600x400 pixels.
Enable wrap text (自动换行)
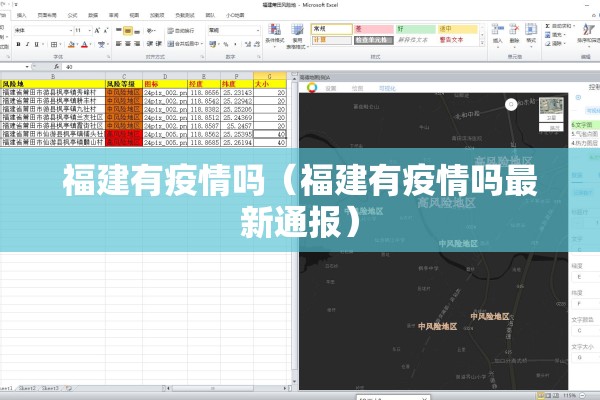[181, 31]
